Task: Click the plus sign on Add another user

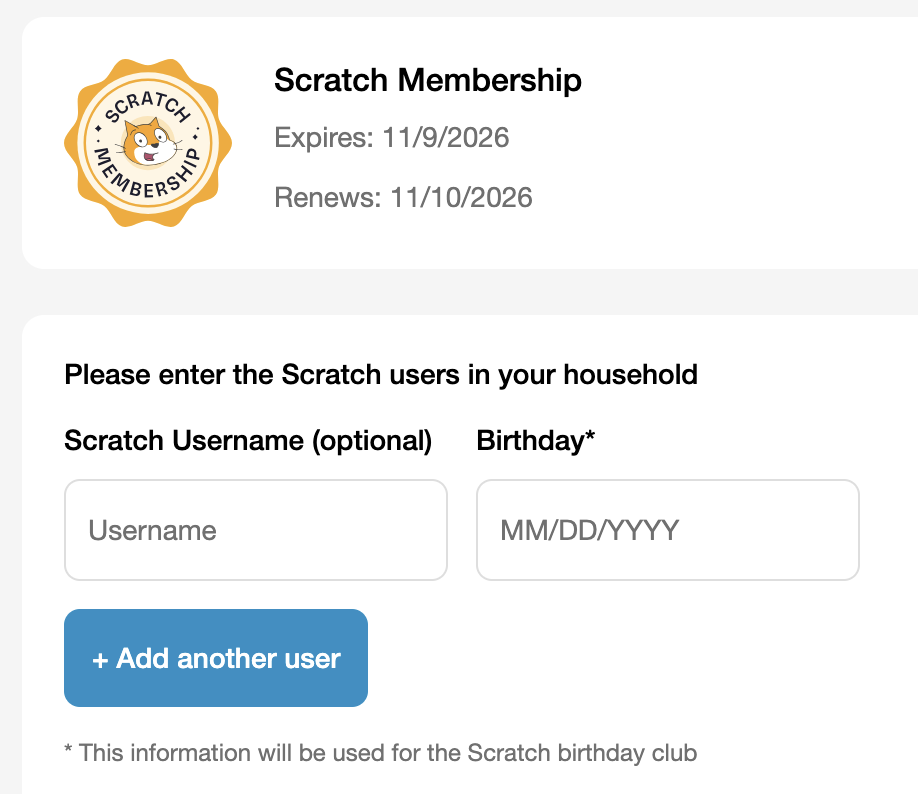Action: 99,659
